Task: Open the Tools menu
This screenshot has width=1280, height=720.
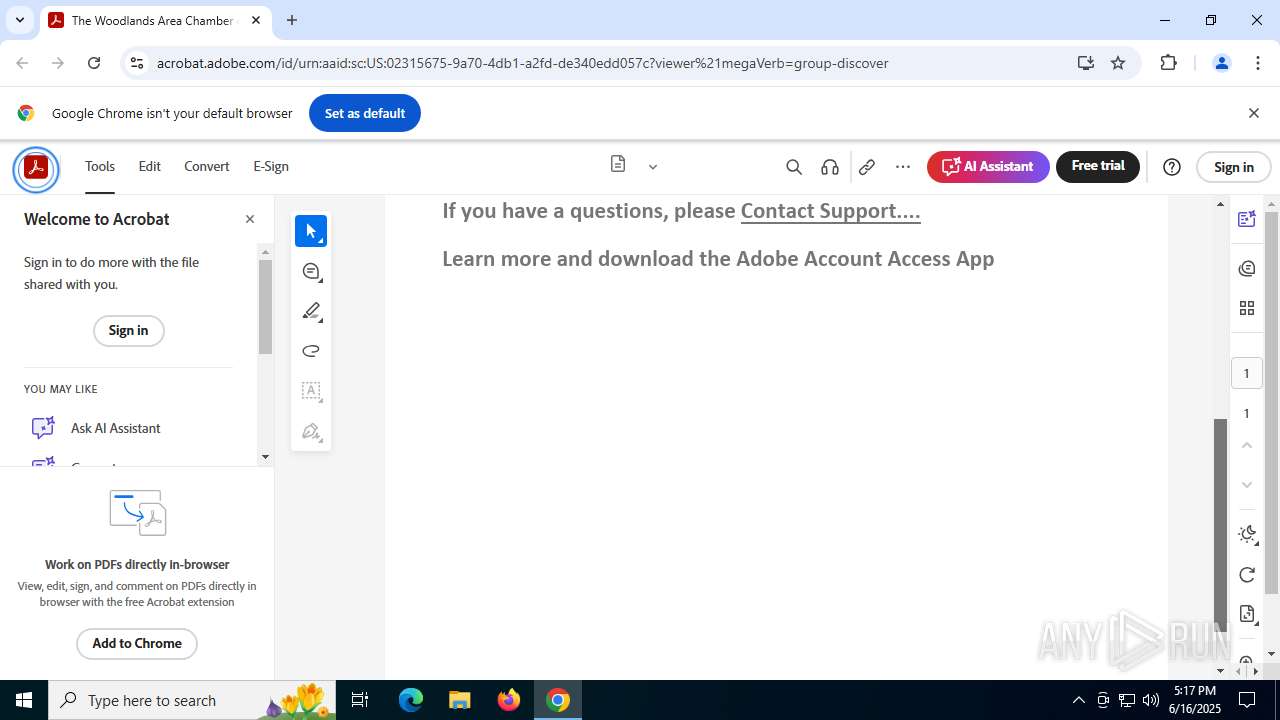Action: (x=100, y=167)
